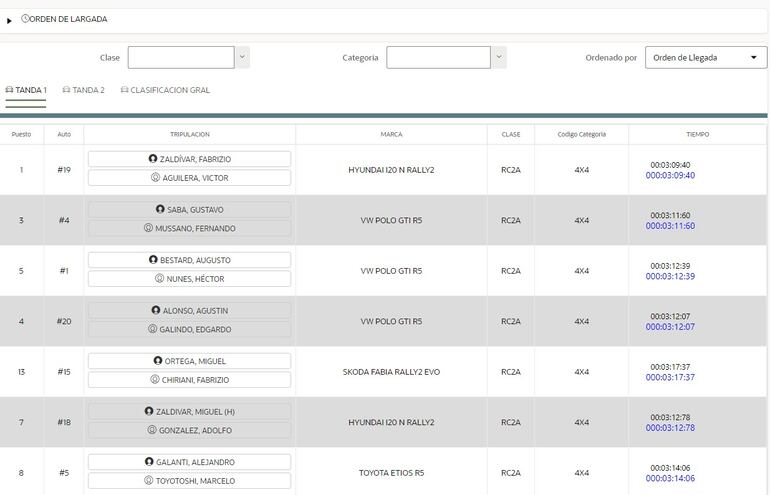
Task: Switch to the TANDA 2 tab
Action: tap(83, 90)
